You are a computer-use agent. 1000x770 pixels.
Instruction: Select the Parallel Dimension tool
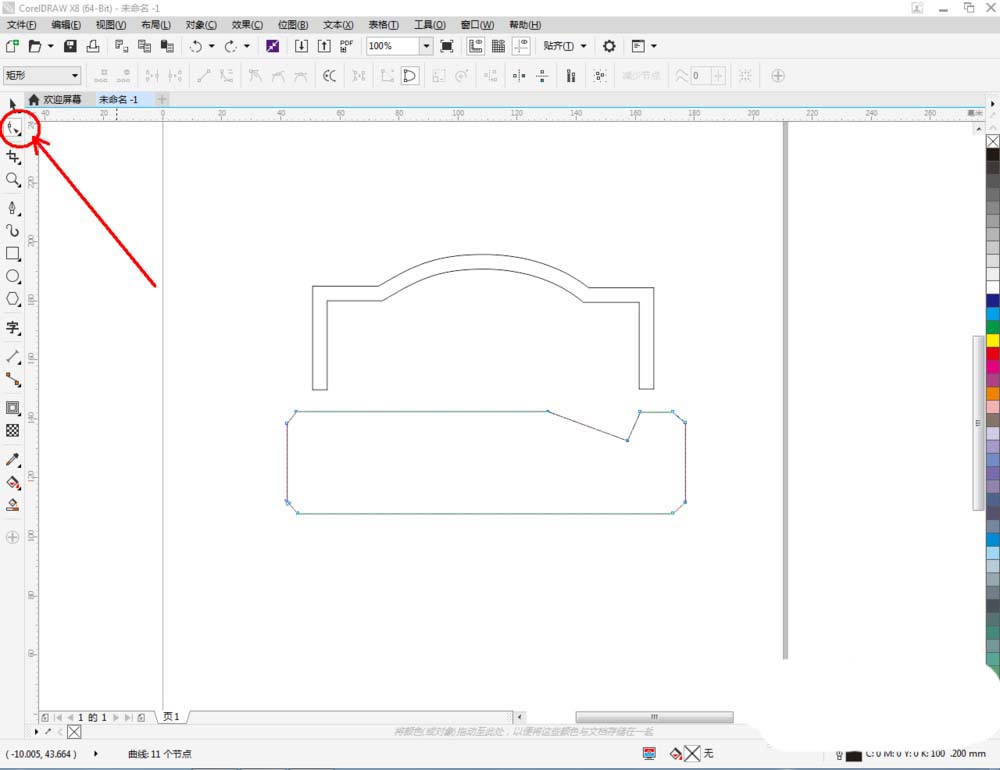point(13,357)
